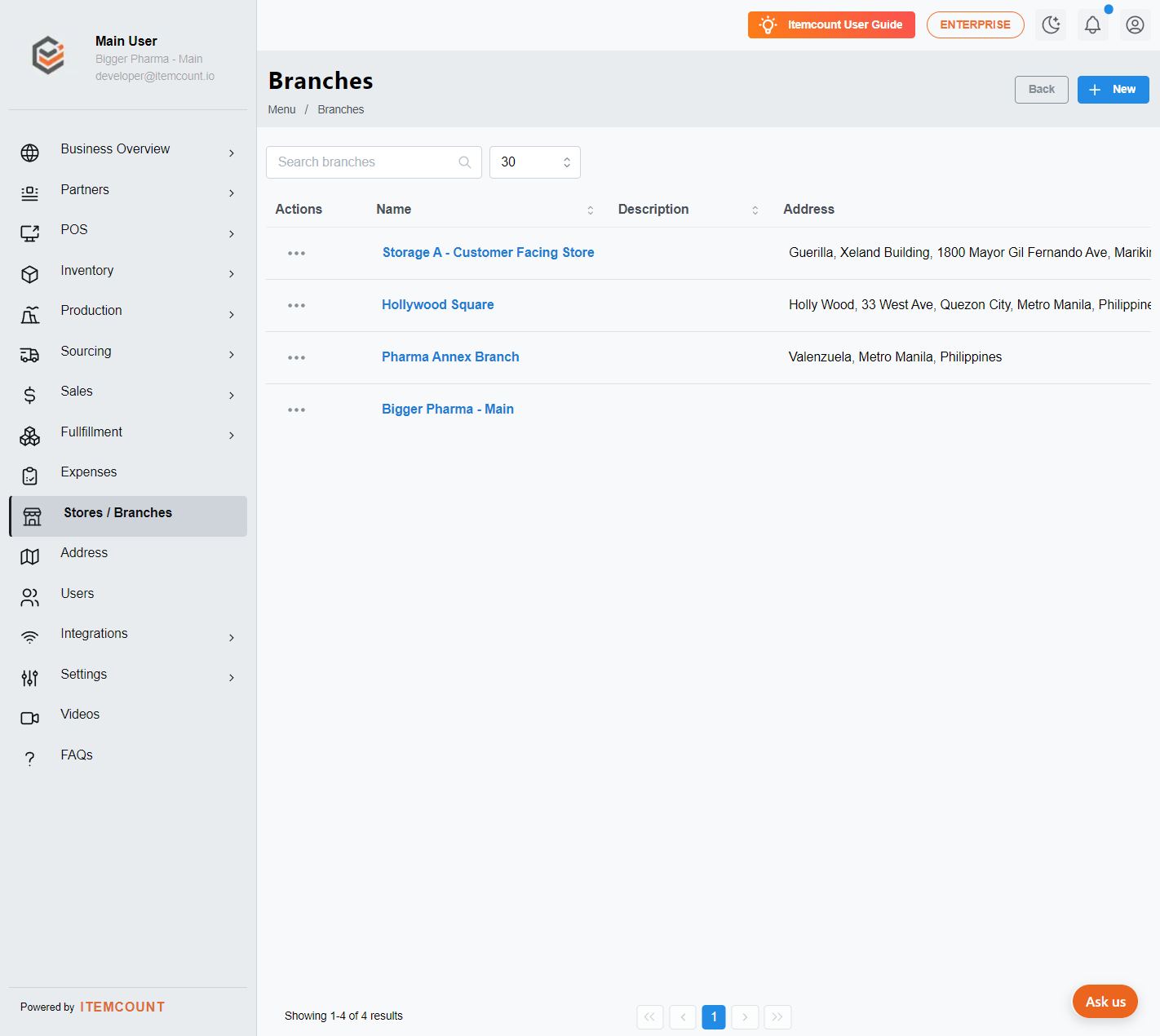
Task: Click the Sourcing truck icon
Action: click(30, 355)
